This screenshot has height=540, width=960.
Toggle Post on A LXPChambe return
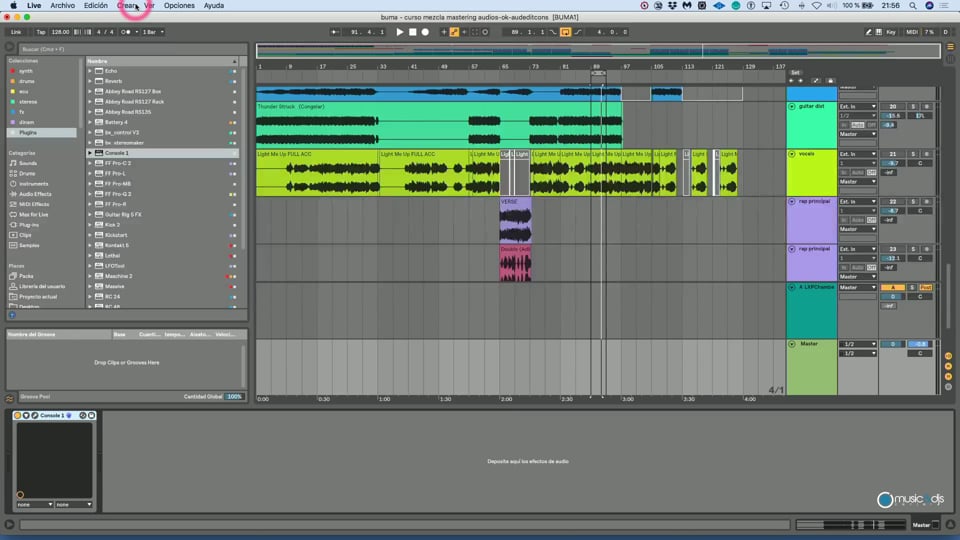click(x=925, y=287)
